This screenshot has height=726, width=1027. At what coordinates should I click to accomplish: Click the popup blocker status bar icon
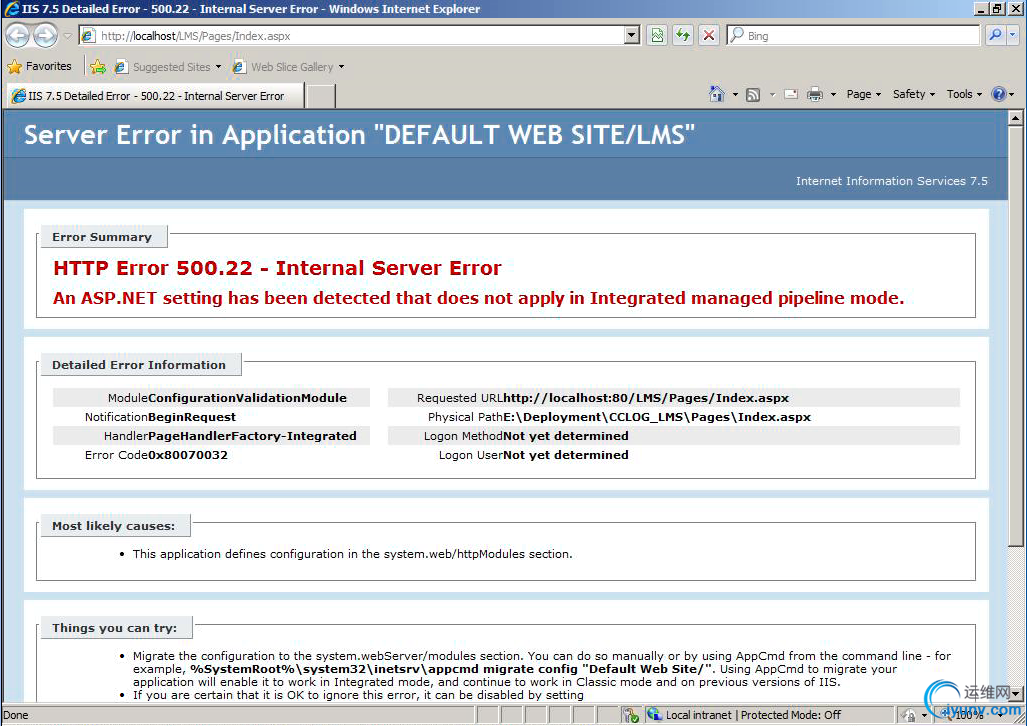click(631, 715)
